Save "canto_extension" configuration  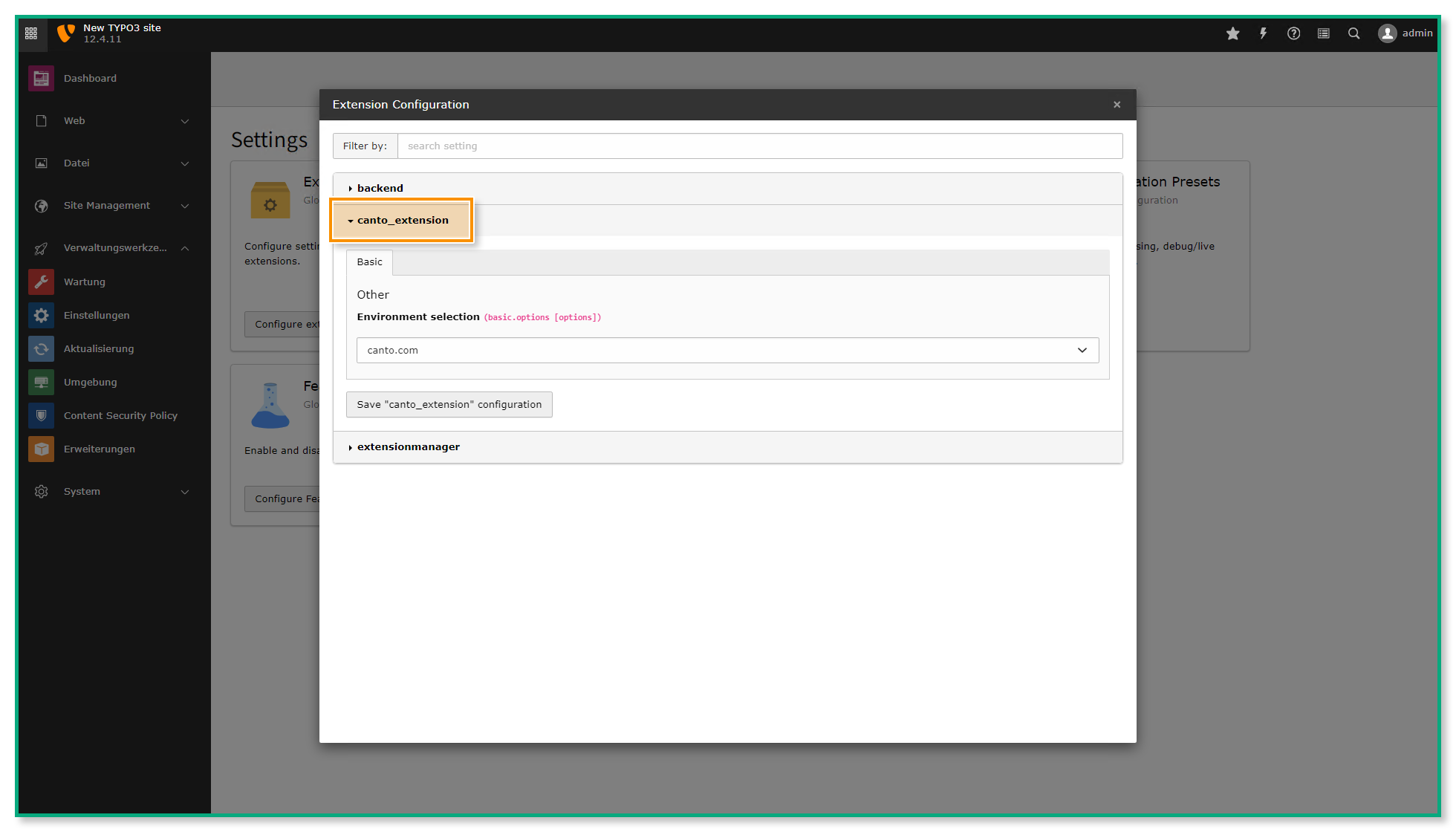point(449,404)
